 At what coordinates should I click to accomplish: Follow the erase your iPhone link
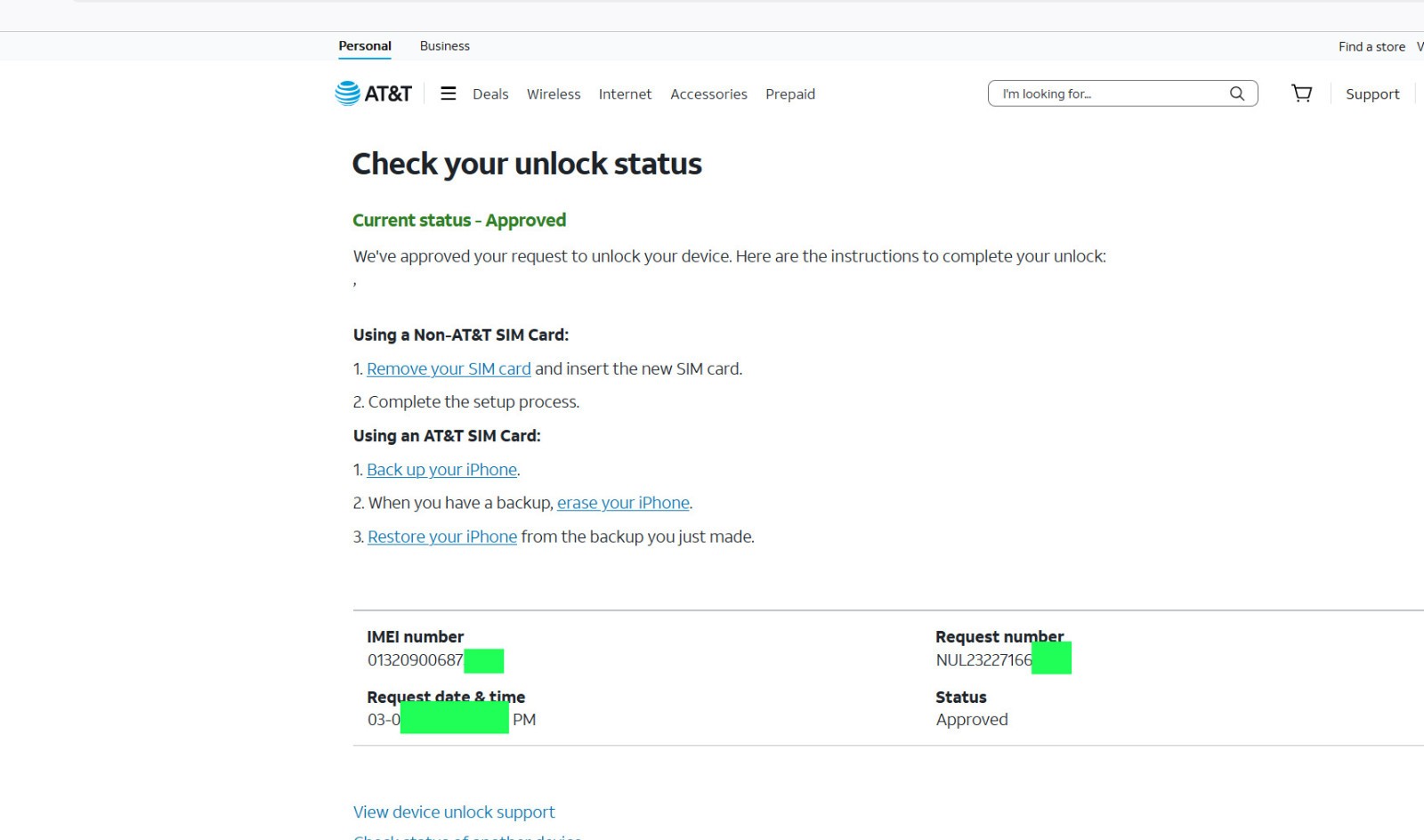point(623,503)
